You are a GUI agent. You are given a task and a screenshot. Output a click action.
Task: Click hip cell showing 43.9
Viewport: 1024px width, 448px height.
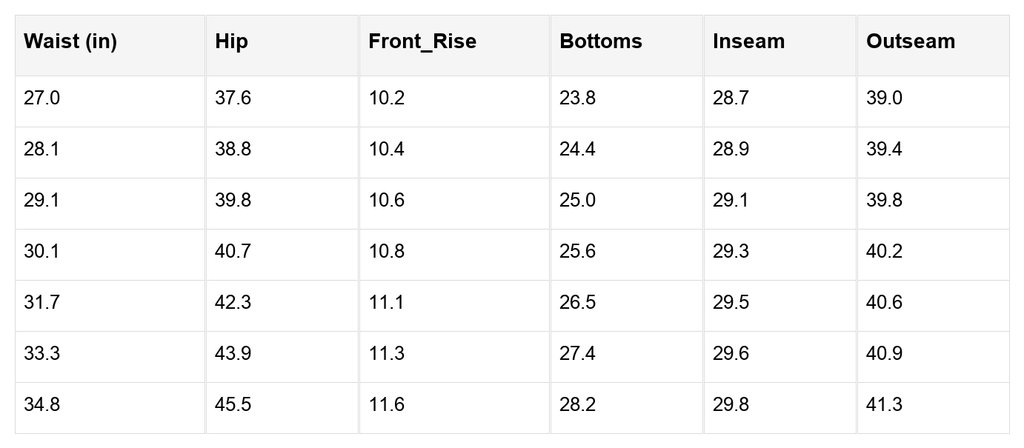tap(233, 354)
